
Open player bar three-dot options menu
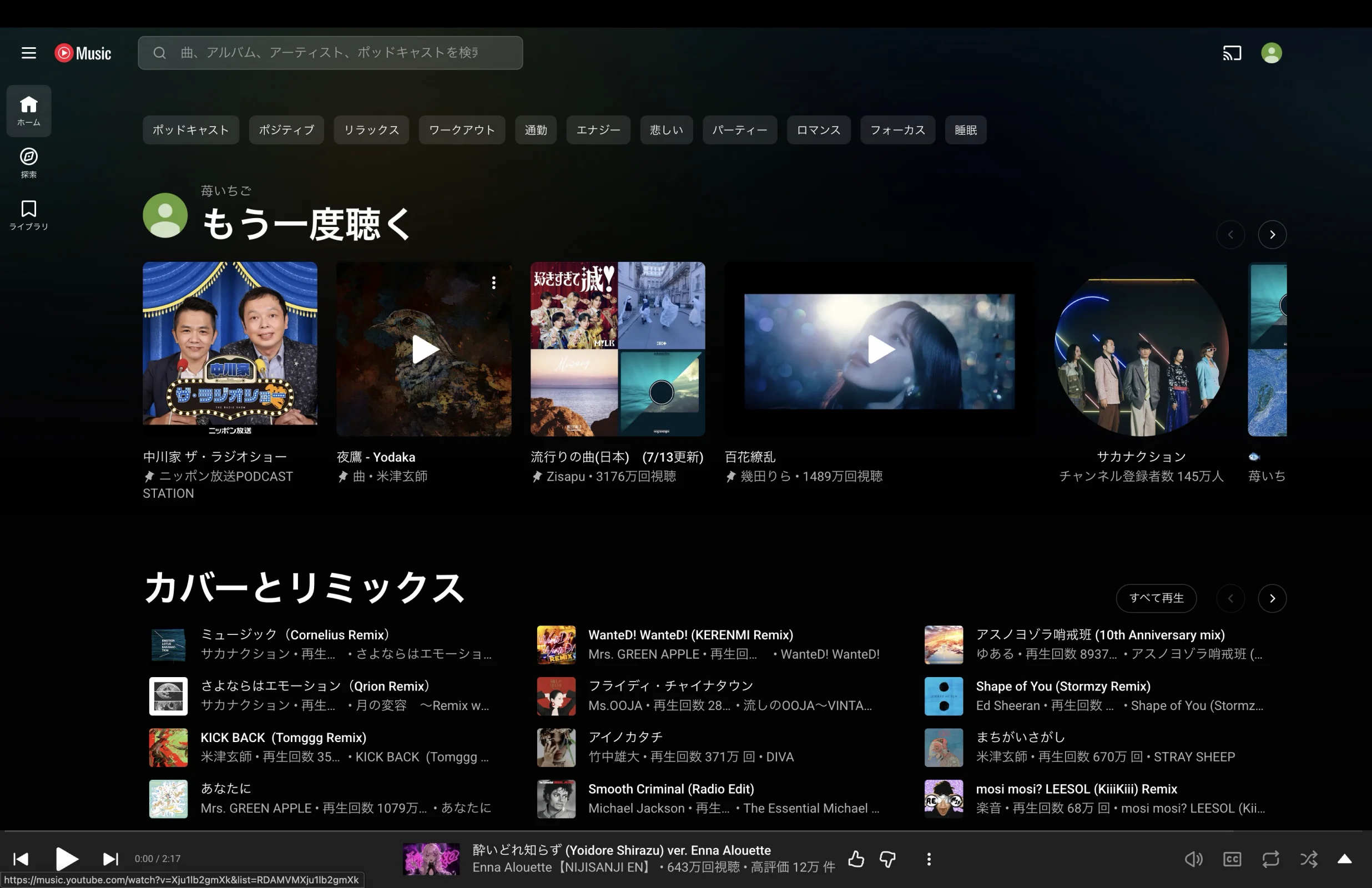click(x=929, y=859)
